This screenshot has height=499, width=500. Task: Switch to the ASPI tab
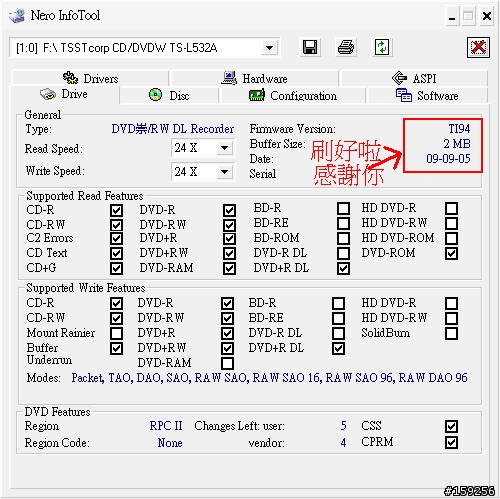(x=414, y=78)
